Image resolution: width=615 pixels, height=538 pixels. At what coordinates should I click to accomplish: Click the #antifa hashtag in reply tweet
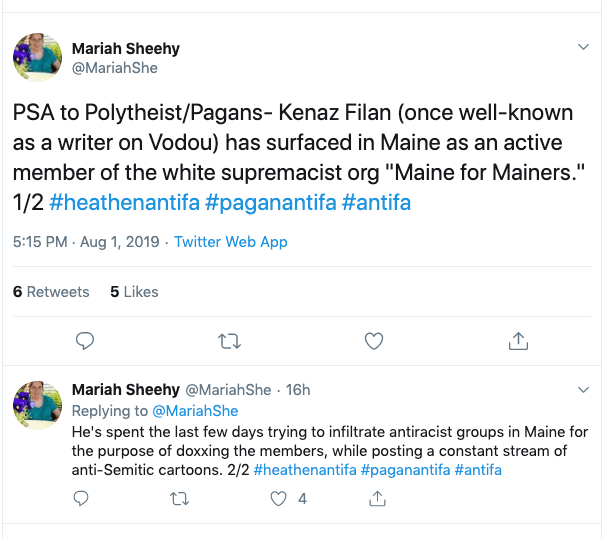click(478, 469)
